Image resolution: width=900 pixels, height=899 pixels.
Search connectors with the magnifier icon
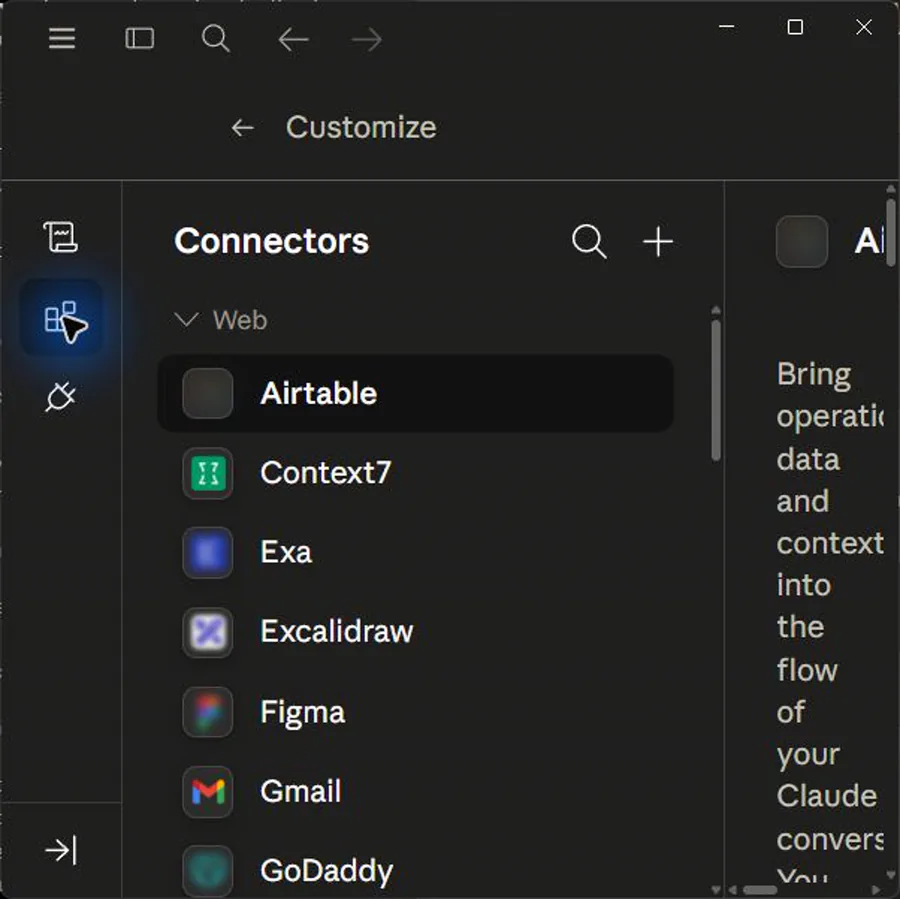pyautogui.click(x=589, y=241)
